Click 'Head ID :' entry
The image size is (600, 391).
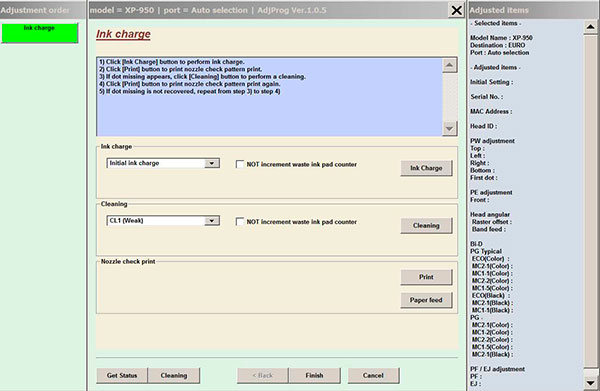pyautogui.click(x=484, y=126)
